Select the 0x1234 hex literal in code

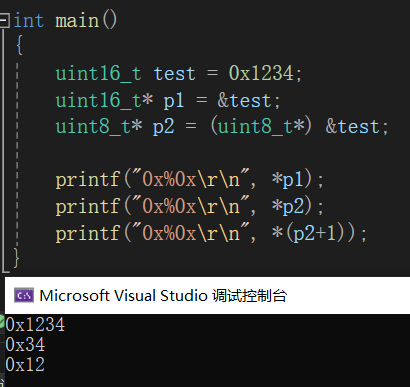[261, 73]
